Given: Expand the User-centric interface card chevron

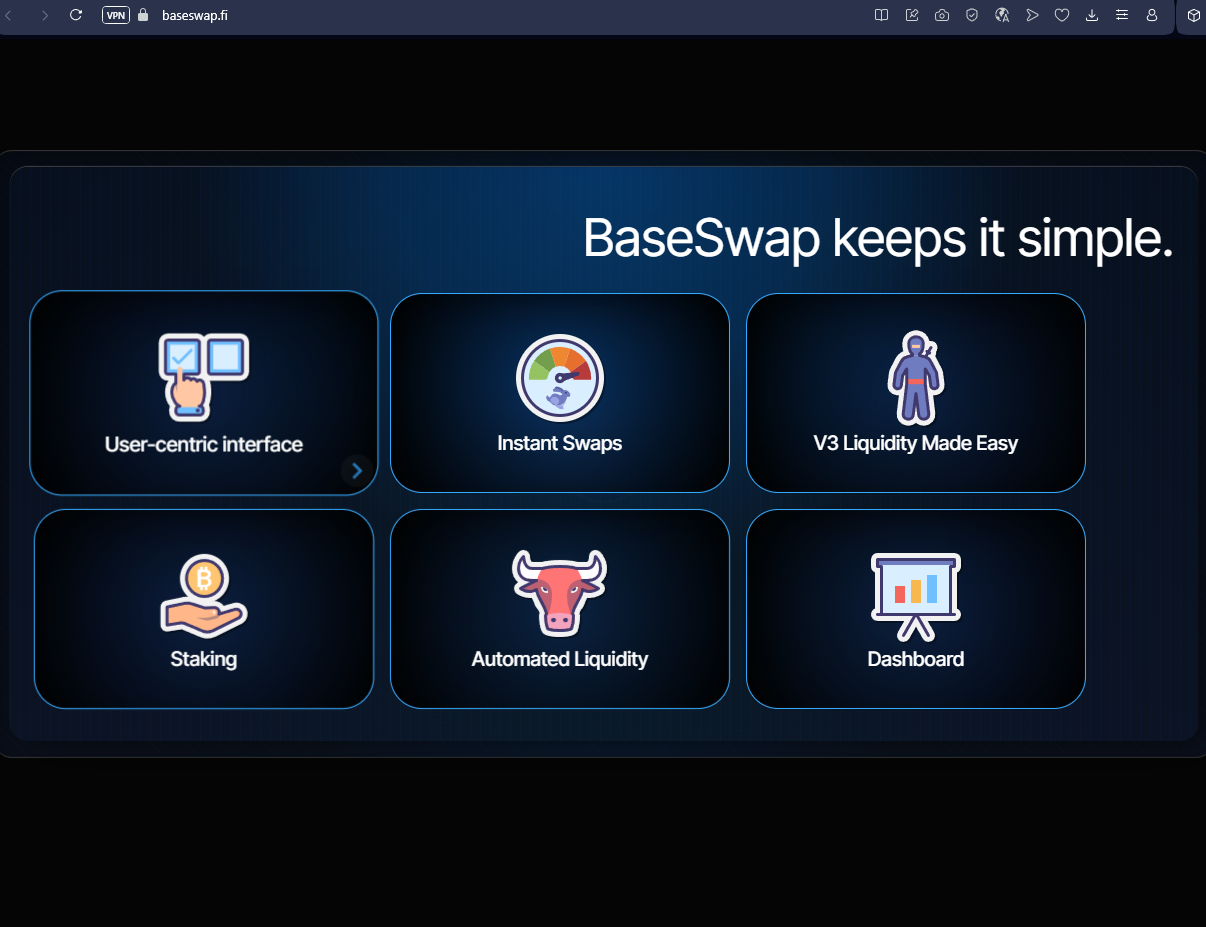Looking at the screenshot, I should 357,470.
